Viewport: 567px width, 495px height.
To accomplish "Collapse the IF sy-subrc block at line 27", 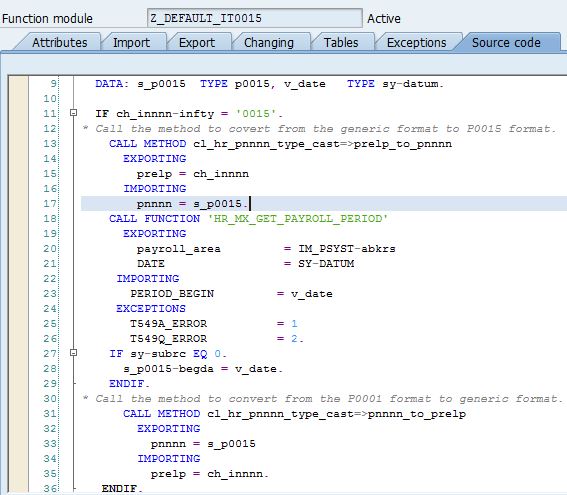I will point(73,353).
